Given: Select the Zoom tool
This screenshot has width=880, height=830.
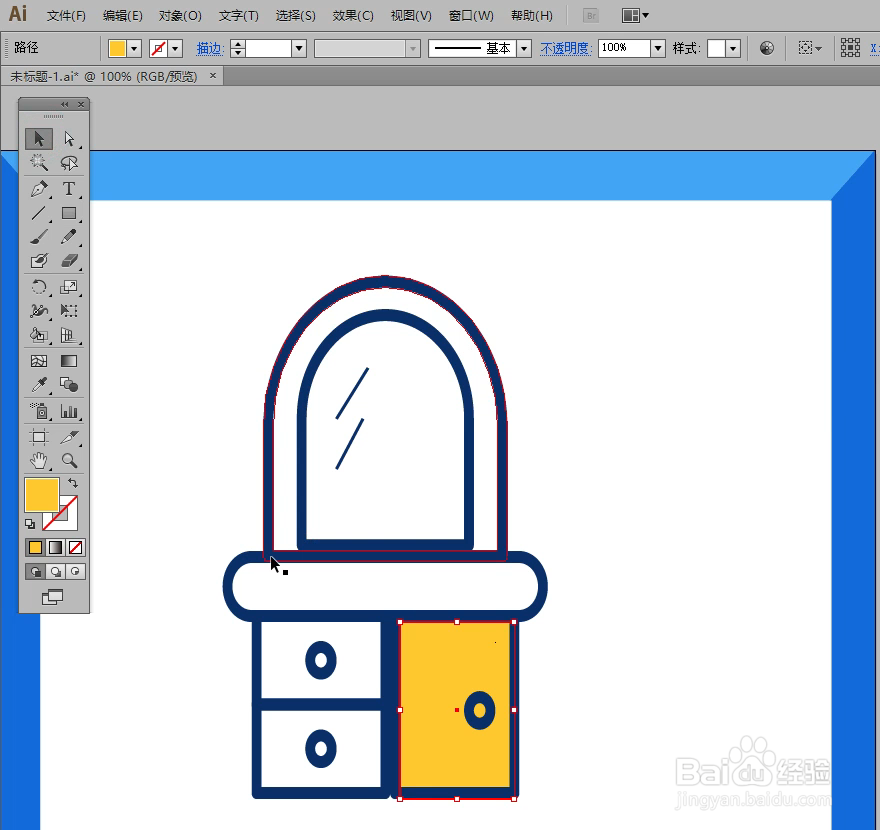Looking at the screenshot, I should tap(69, 461).
